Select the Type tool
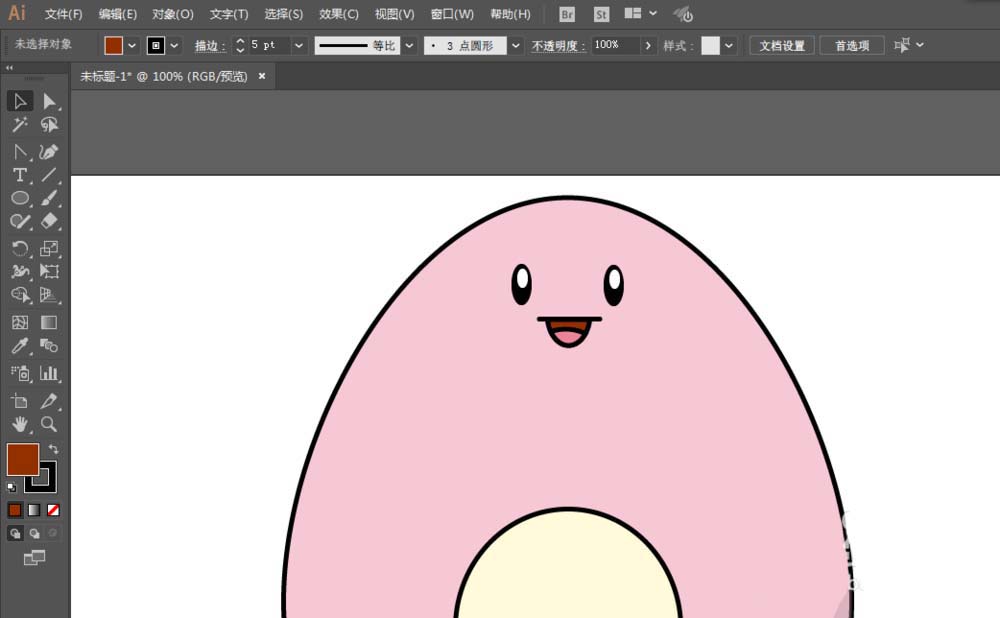Viewport: 1000px width, 618px height. pyautogui.click(x=20, y=175)
